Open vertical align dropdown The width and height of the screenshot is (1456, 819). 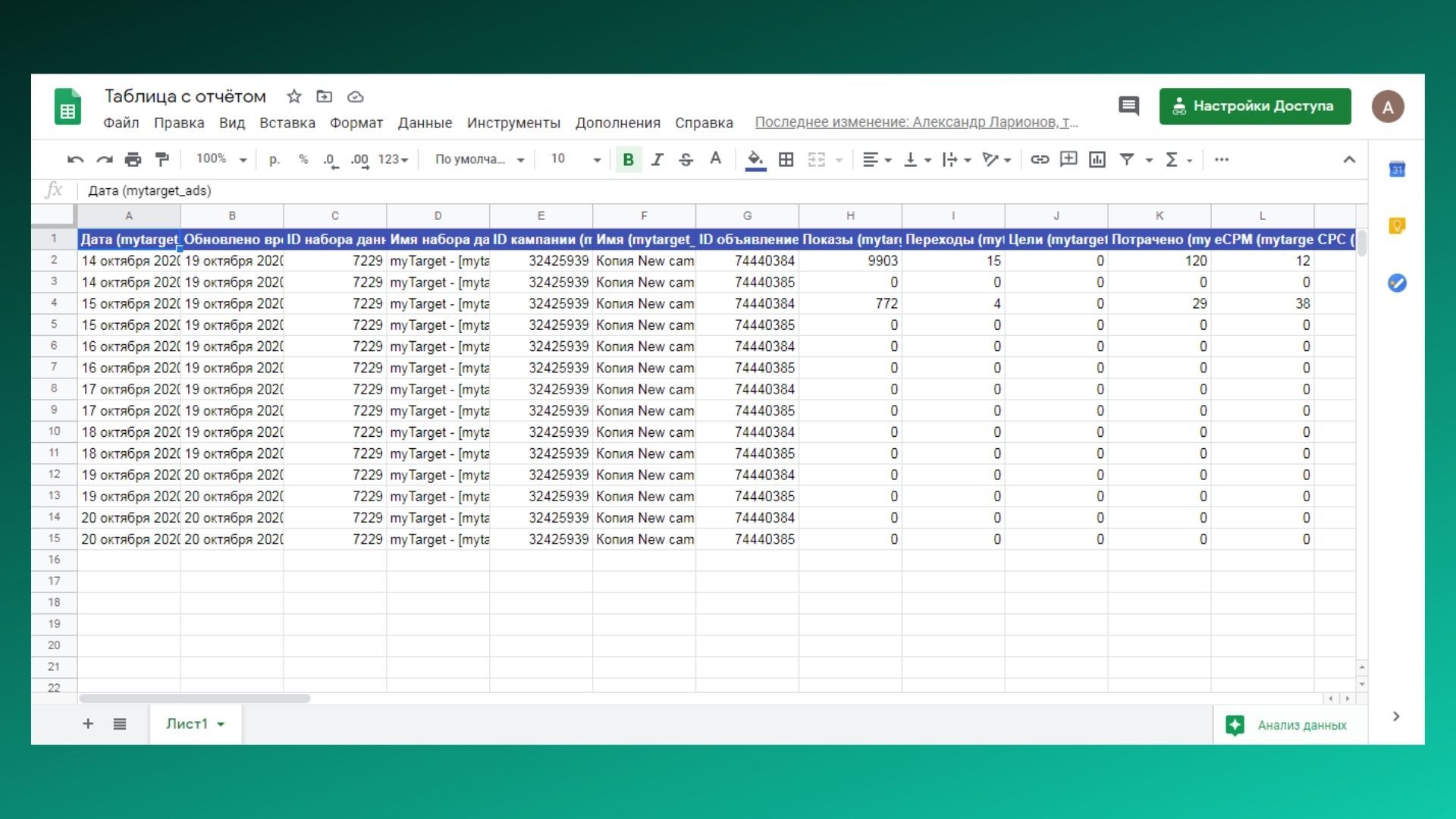pos(917,159)
